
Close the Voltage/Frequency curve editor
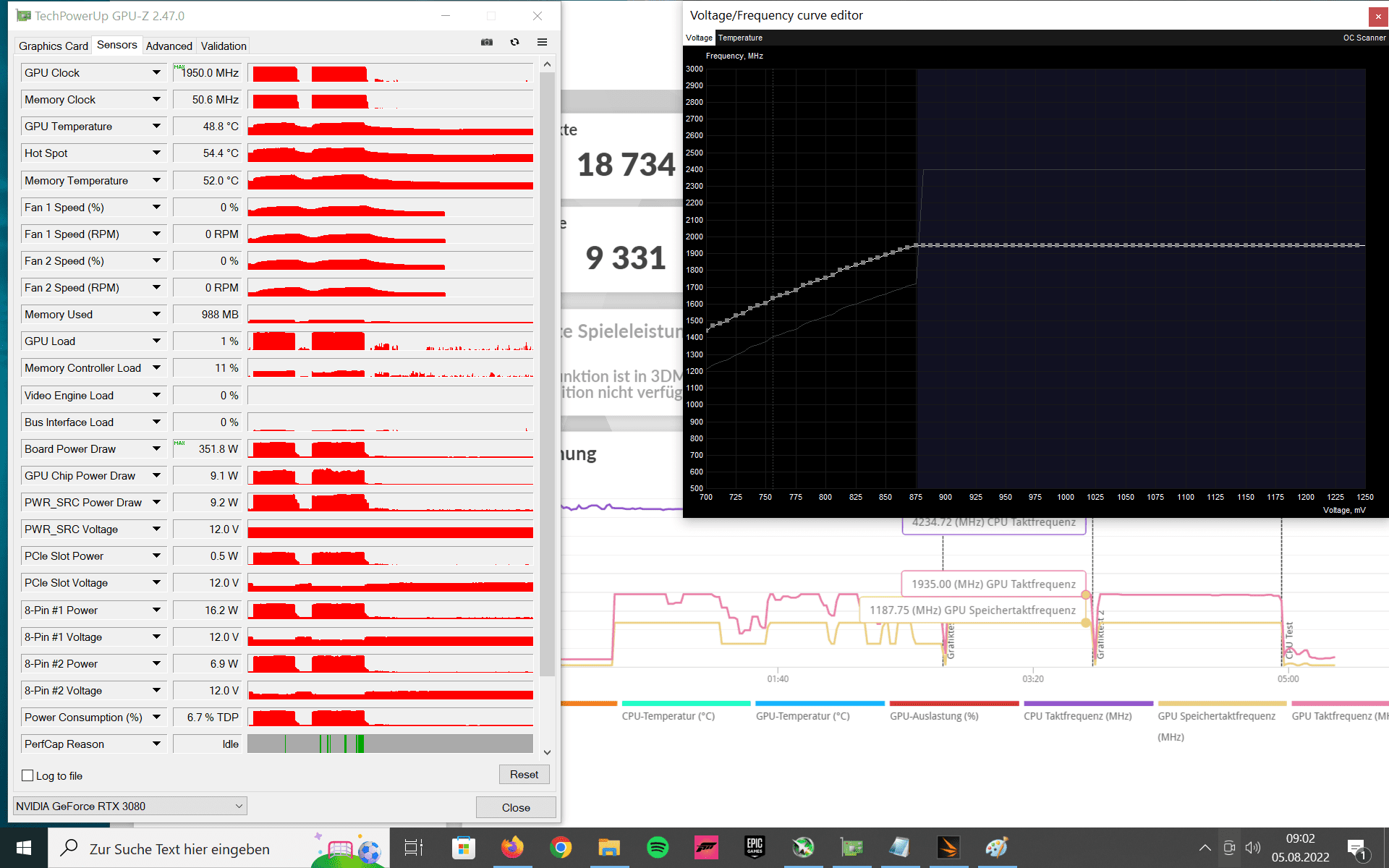pos(1377,16)
